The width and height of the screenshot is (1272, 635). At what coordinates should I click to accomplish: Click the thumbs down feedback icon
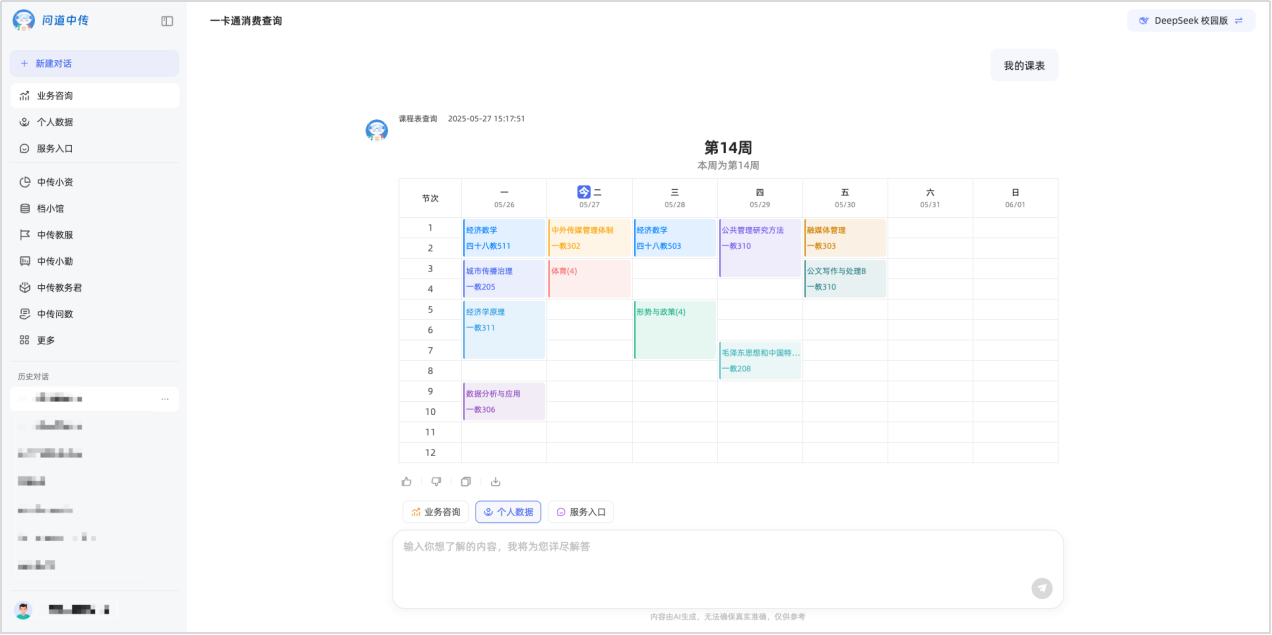[x=436, y=482]
